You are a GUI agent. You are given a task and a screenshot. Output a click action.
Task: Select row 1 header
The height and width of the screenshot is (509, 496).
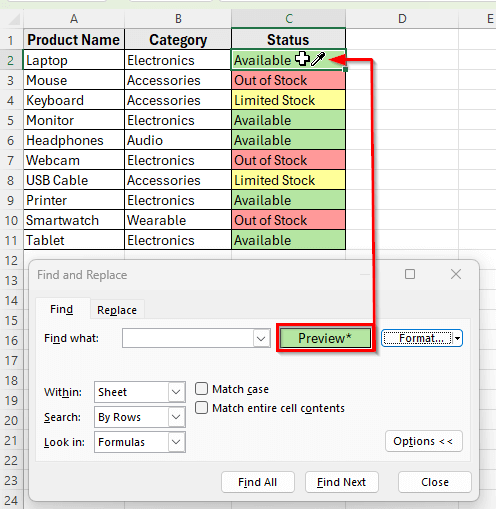(11, 40)
